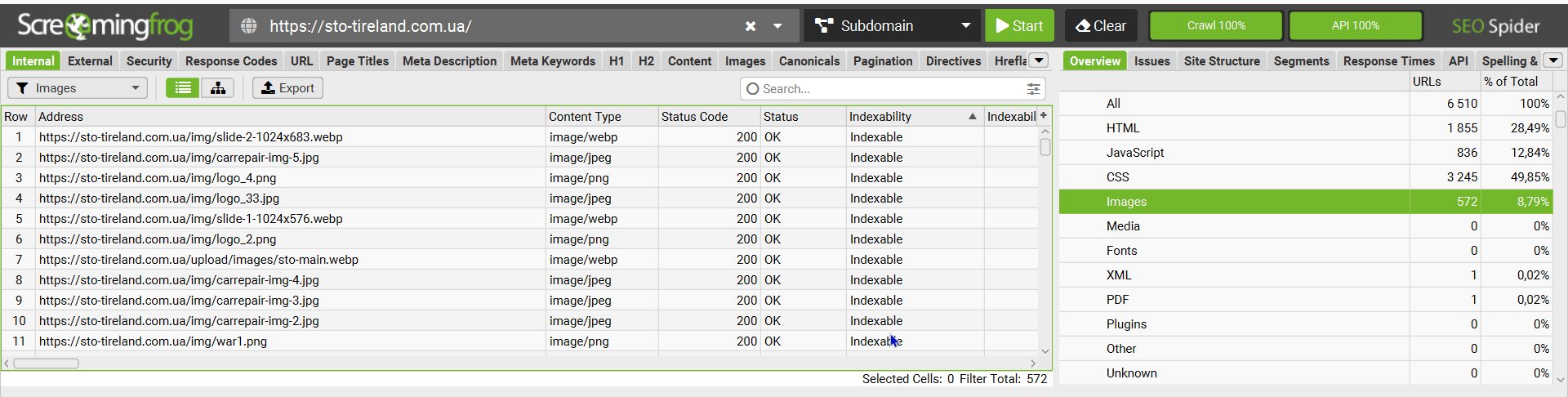Show more hidden left-panel tabs

1039,60
